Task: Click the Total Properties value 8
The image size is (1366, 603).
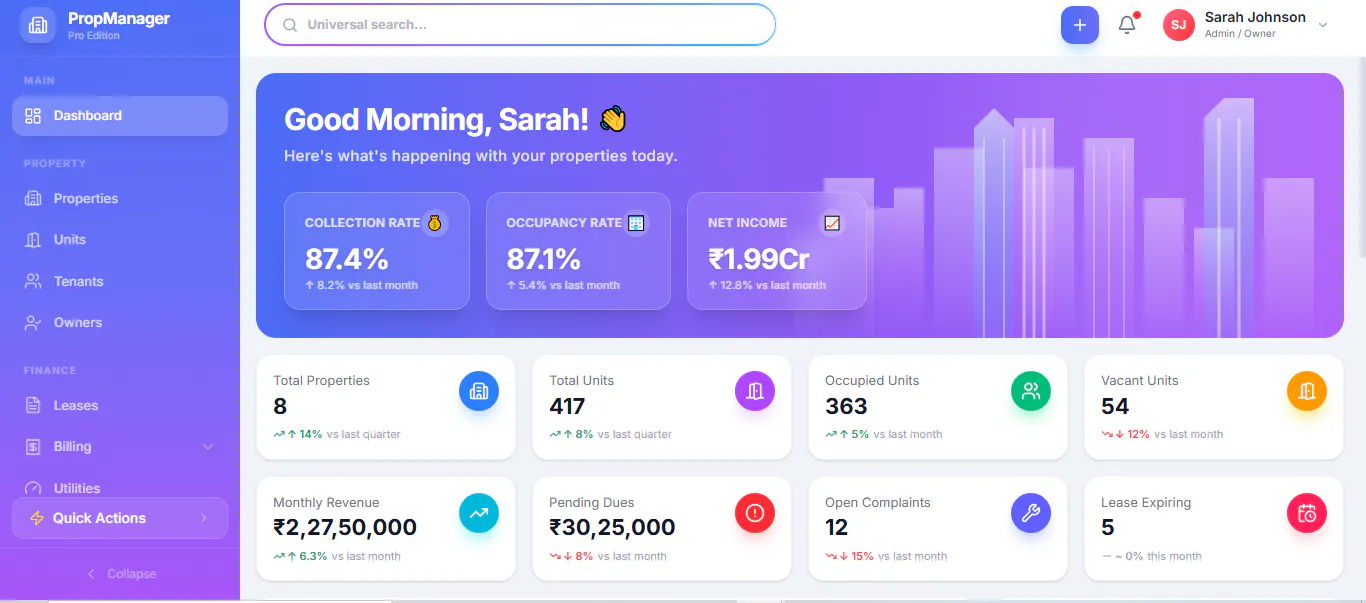Action: tap(280, 406)
